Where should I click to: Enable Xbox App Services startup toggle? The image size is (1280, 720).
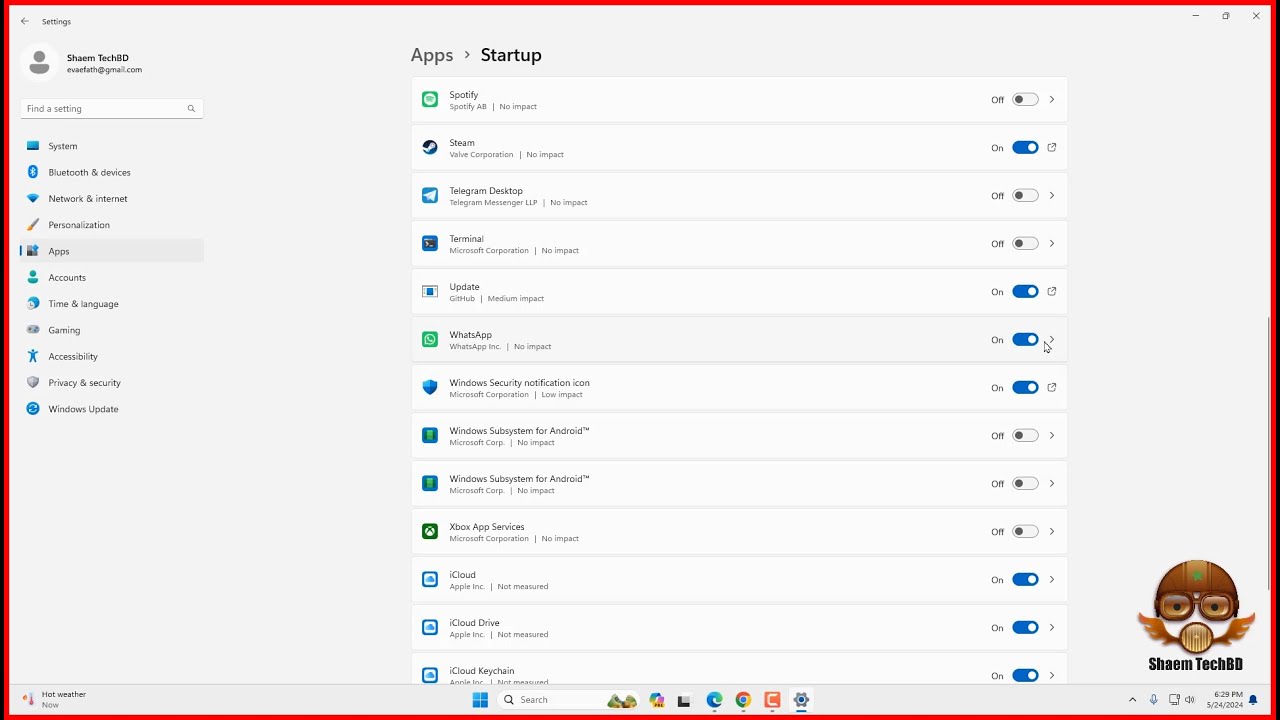point(1025,532)
